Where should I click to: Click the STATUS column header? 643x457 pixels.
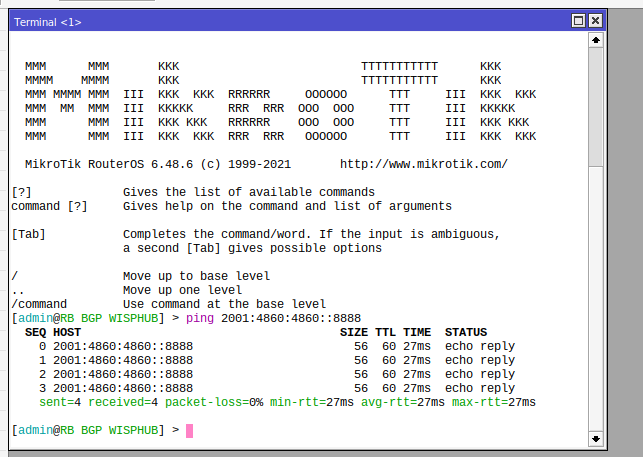point(465,332)
